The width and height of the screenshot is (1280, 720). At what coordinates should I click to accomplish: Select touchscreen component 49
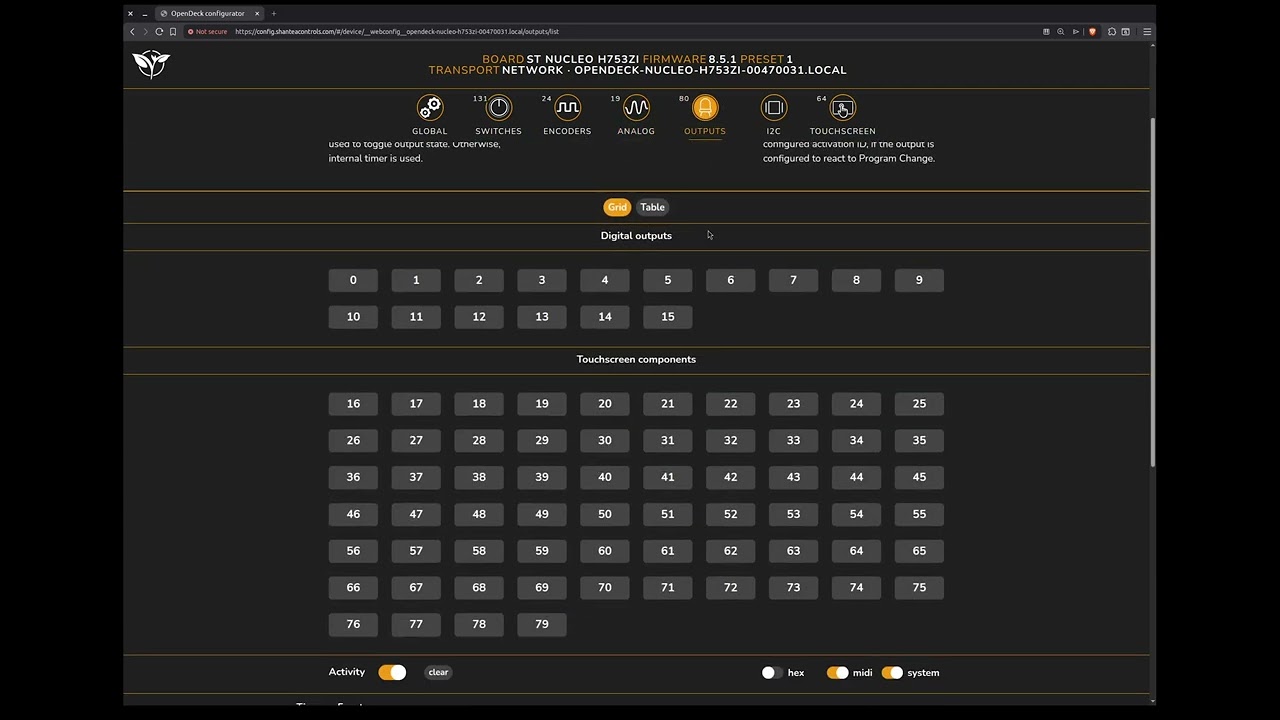pos(542,514)
